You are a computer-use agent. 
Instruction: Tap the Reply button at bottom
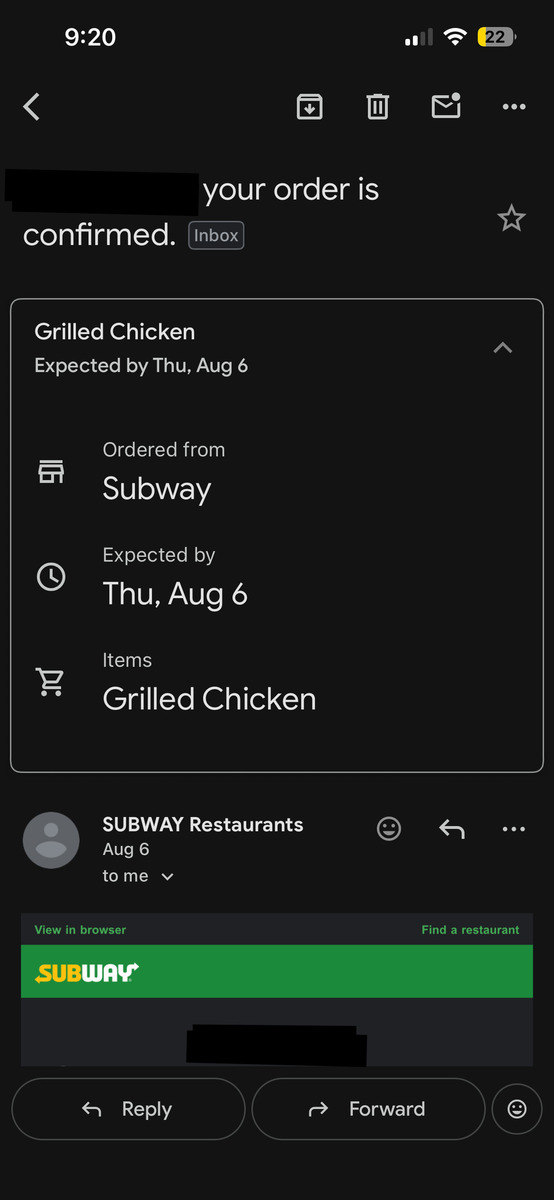[128, 1109]
